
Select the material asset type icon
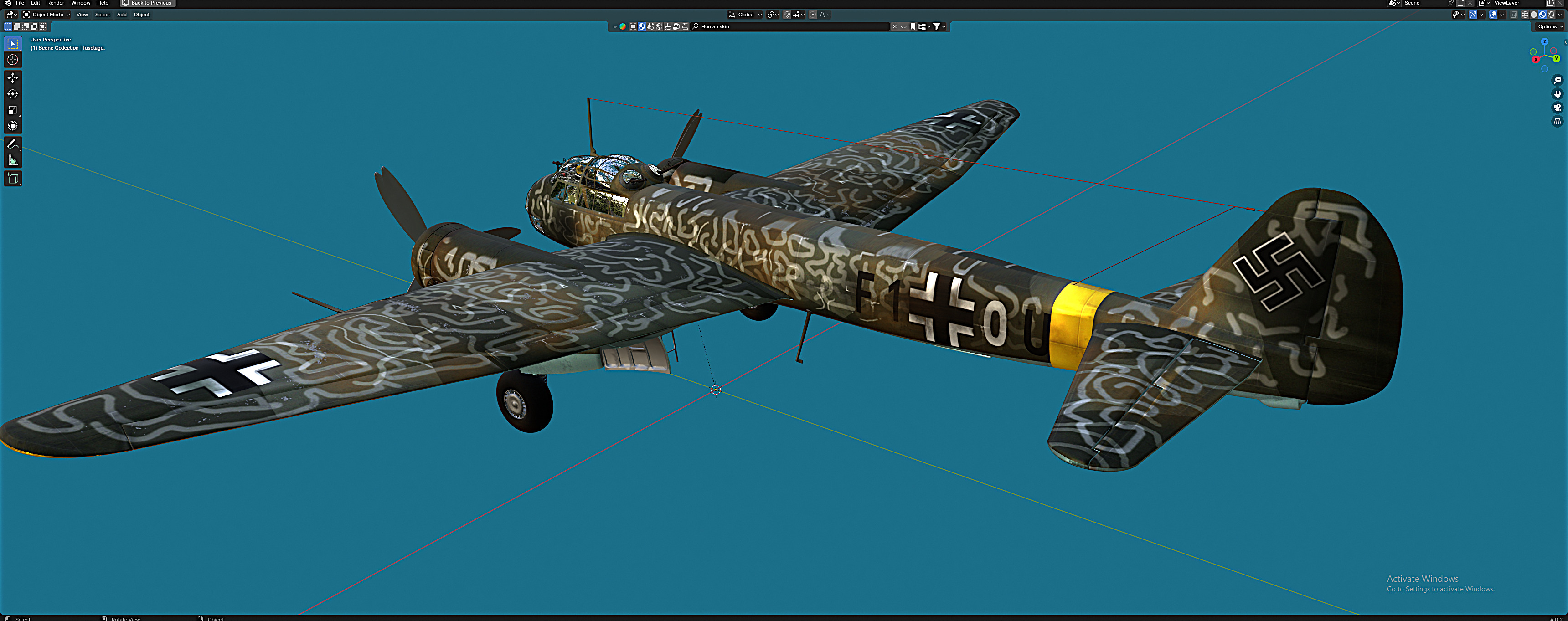pyautogui.click(x=642, y=27)
